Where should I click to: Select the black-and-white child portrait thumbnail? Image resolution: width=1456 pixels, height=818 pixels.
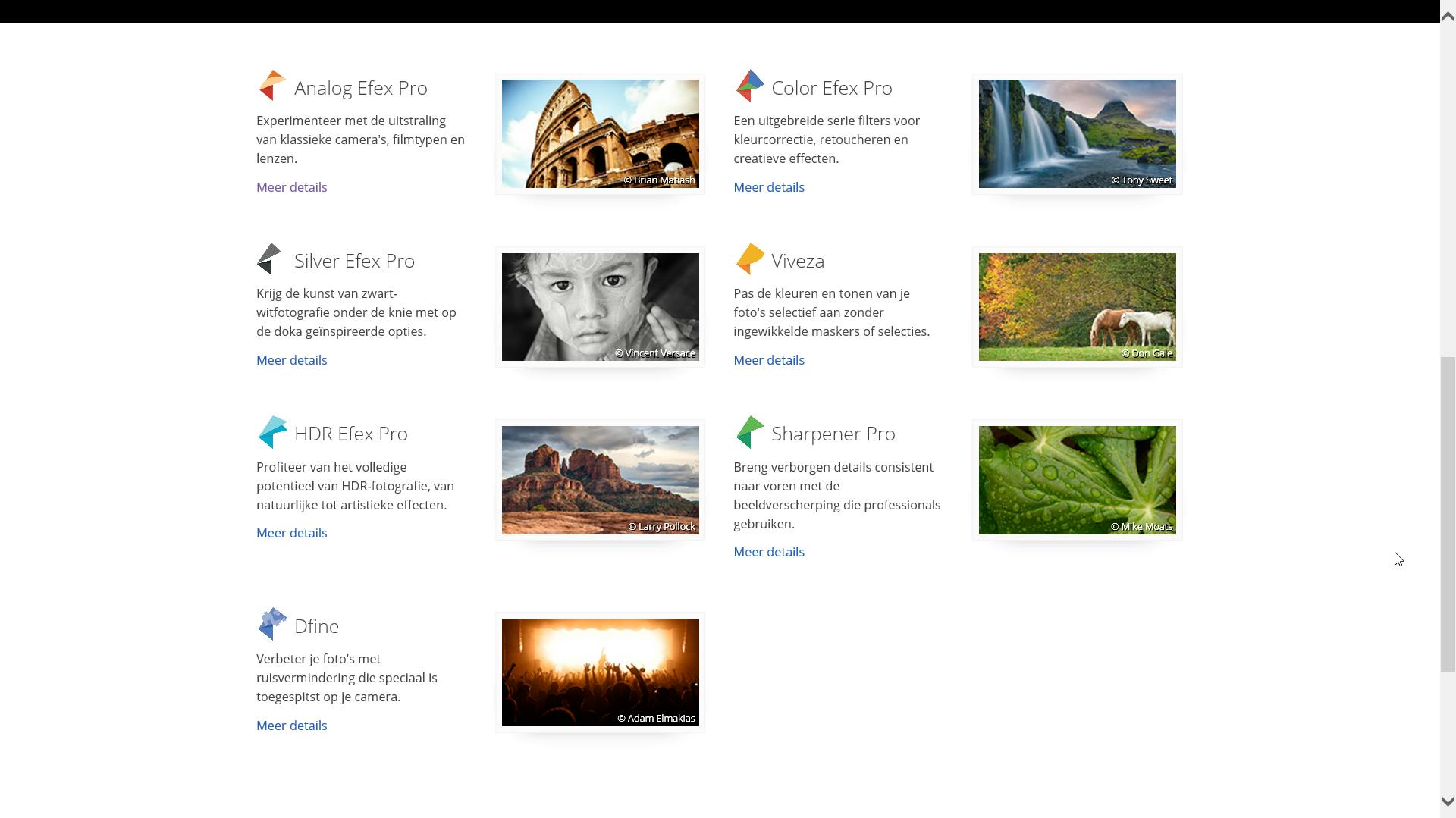(x=600, y=307)
